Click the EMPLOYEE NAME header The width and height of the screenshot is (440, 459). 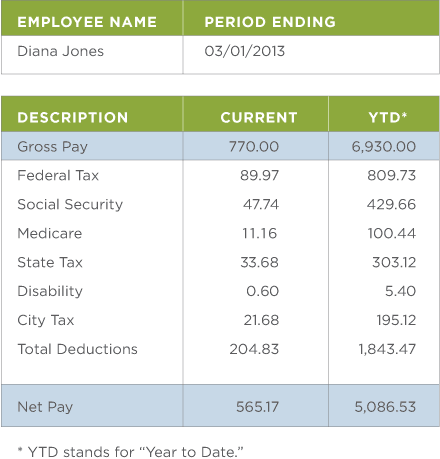point(87,22)
